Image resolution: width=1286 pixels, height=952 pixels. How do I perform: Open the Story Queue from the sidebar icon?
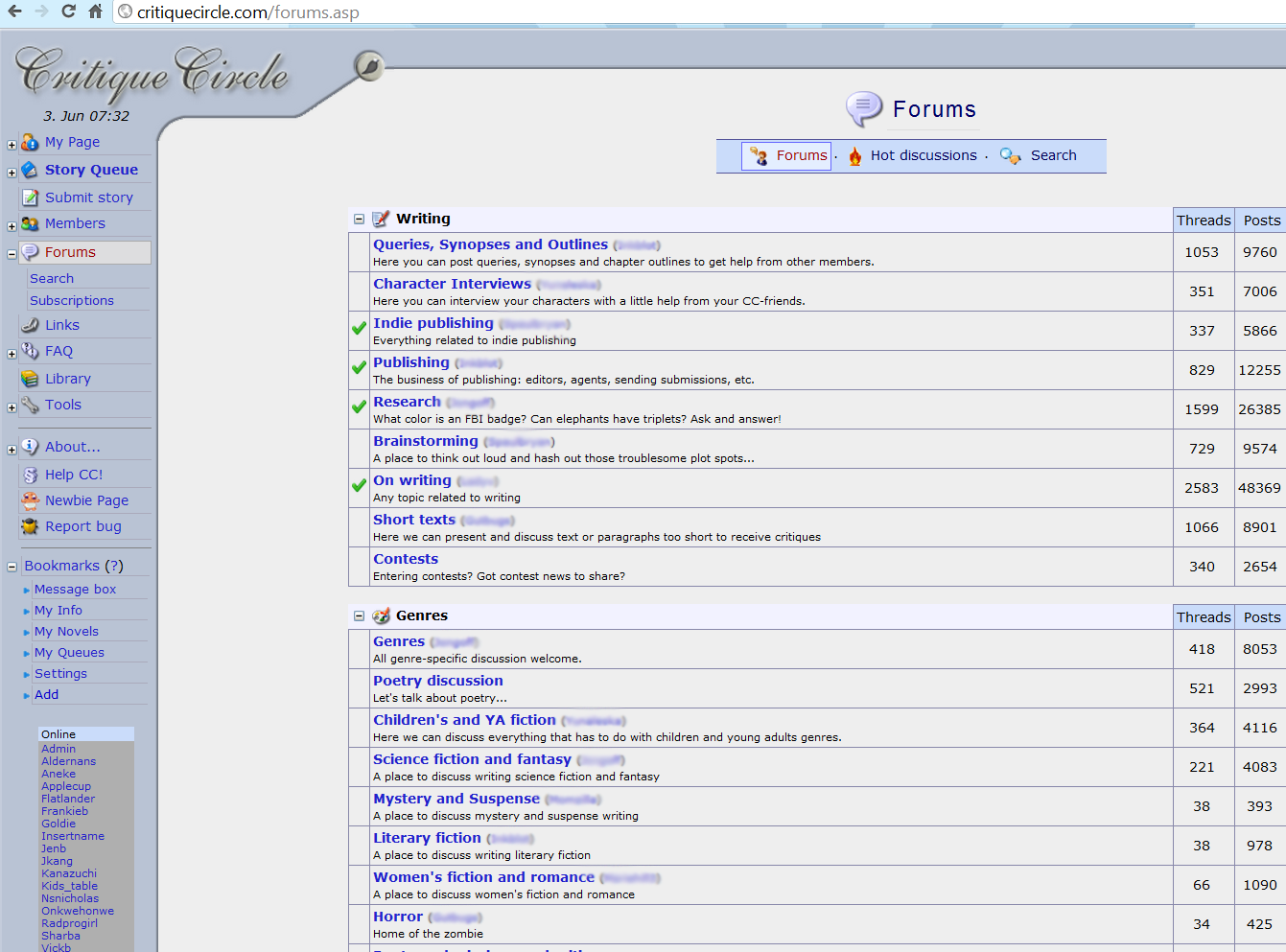pyautogui.click(x=27, y=171)
